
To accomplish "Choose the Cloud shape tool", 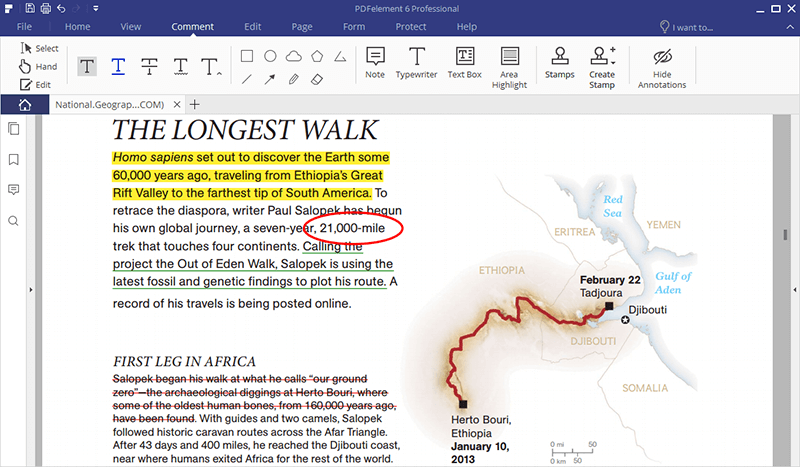I will tap(294, 56).
